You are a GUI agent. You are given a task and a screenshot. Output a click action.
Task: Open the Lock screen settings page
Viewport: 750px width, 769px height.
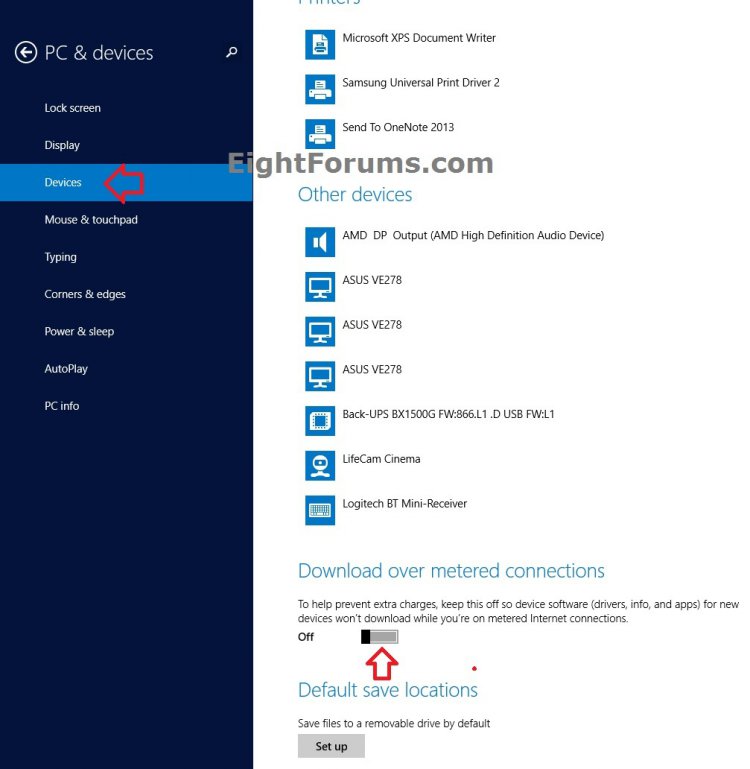click(72, 108)
